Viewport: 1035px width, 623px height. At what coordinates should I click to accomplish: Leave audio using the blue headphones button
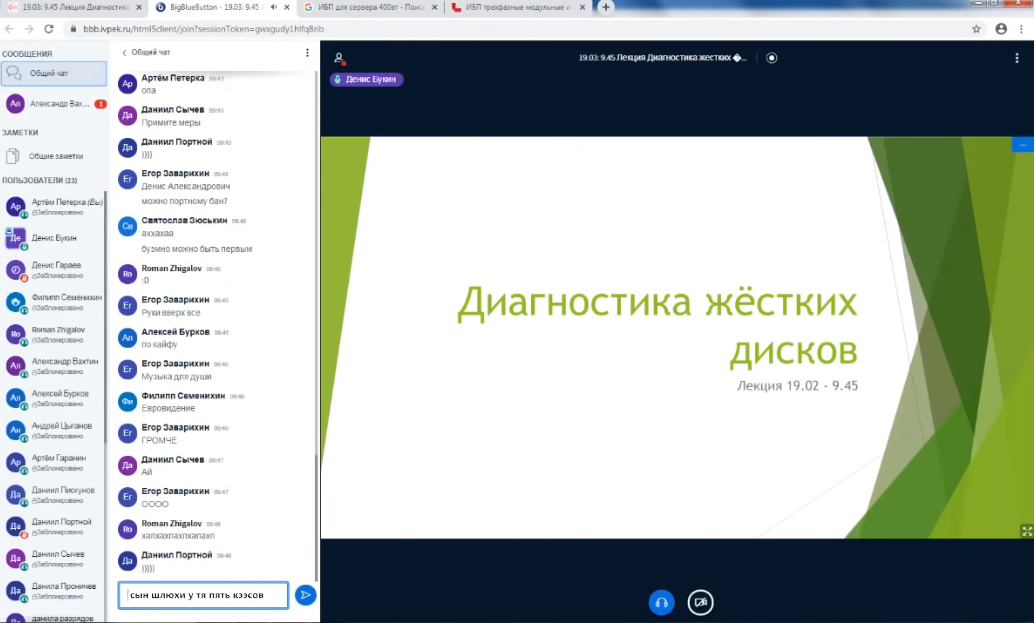click(661, 602)
